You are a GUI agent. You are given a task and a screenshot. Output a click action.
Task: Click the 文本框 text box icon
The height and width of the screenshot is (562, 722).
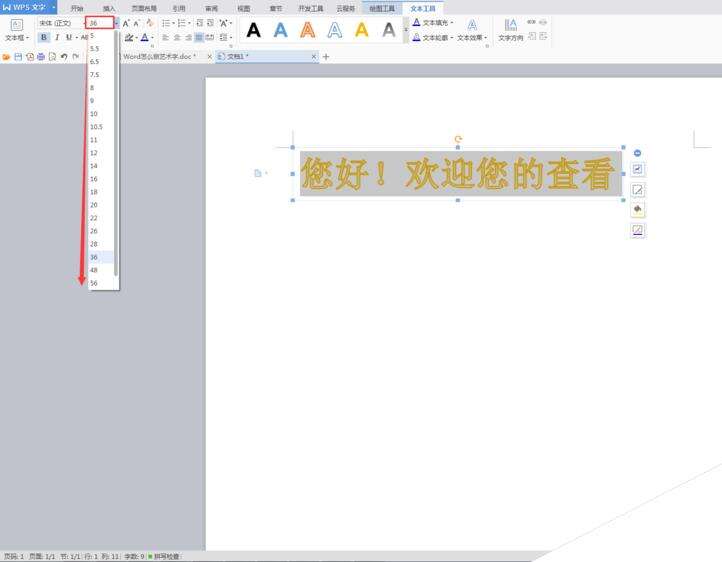pos(17,25)
